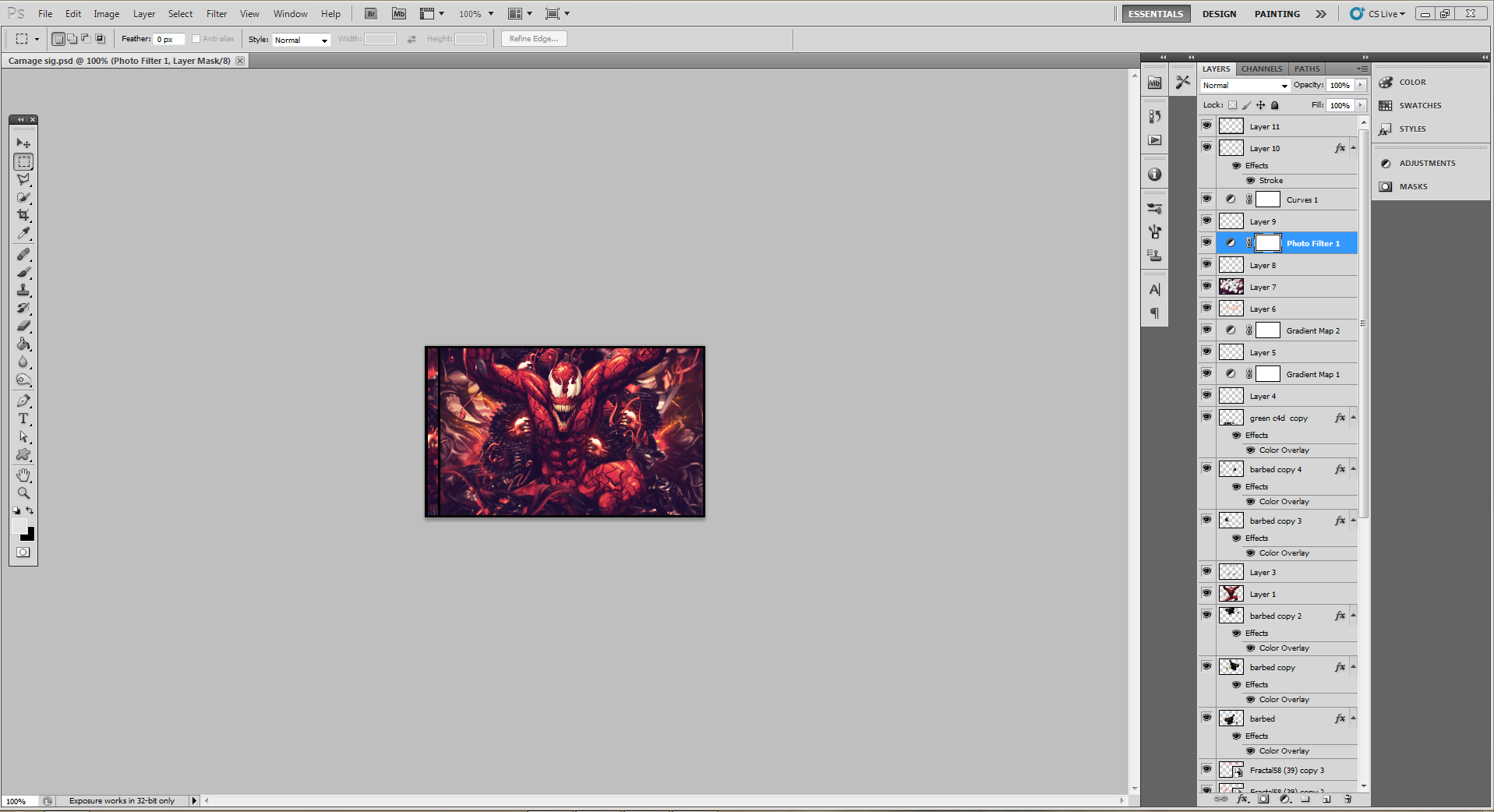
Task: Select the Zoom tool
Action: pos(23,492)
